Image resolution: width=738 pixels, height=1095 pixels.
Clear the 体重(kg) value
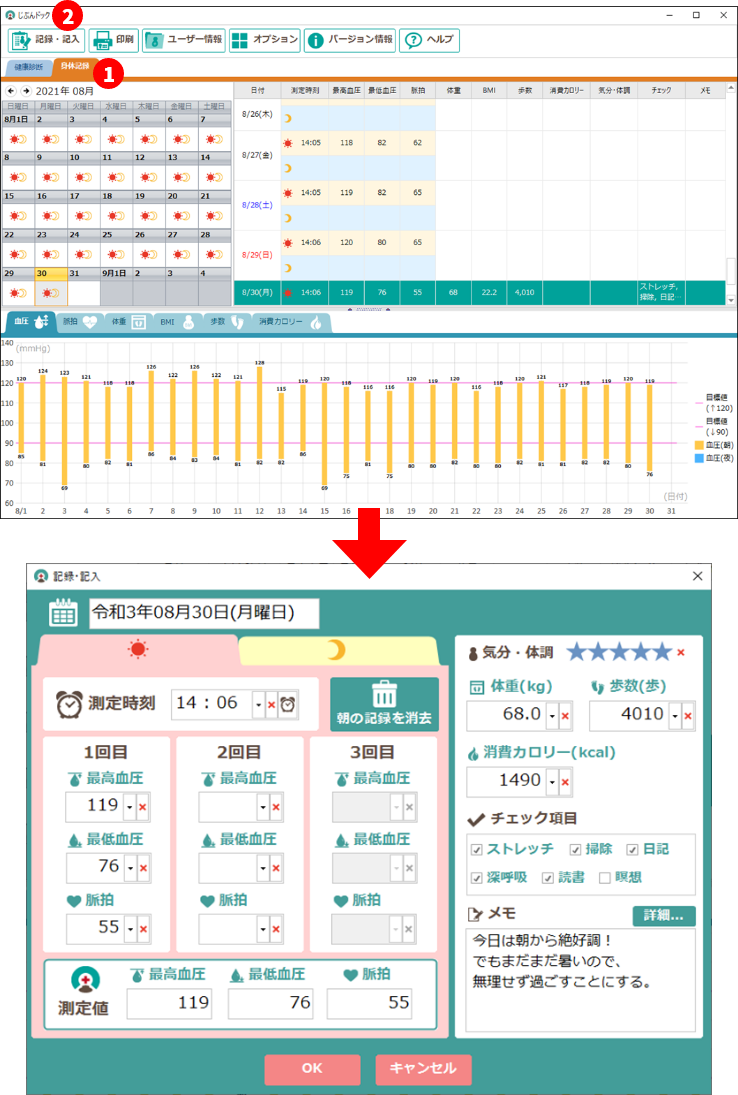pos(565,716)
